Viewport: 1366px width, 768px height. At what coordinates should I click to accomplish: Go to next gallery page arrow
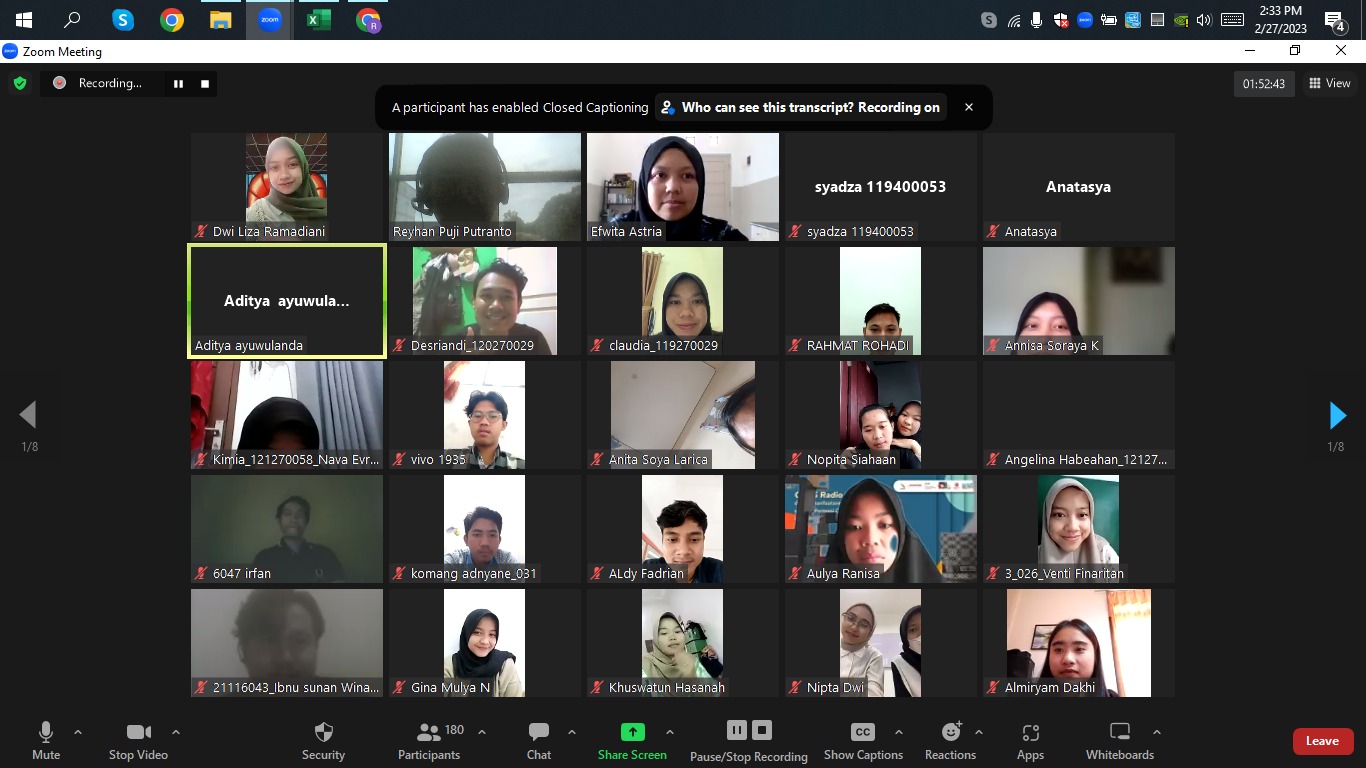(x=1337, y=415)
